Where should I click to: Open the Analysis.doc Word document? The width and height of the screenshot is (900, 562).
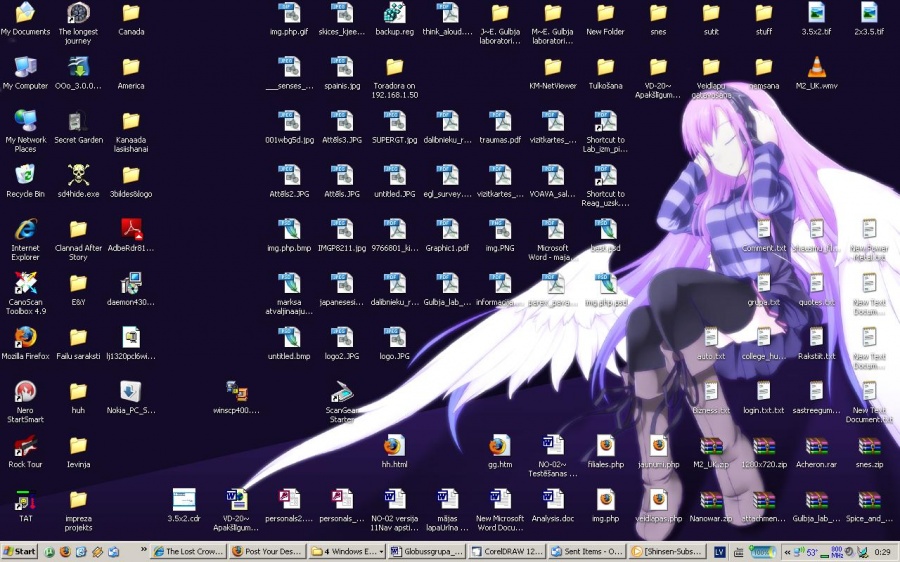pyautogui.click(x=553, y=505)
